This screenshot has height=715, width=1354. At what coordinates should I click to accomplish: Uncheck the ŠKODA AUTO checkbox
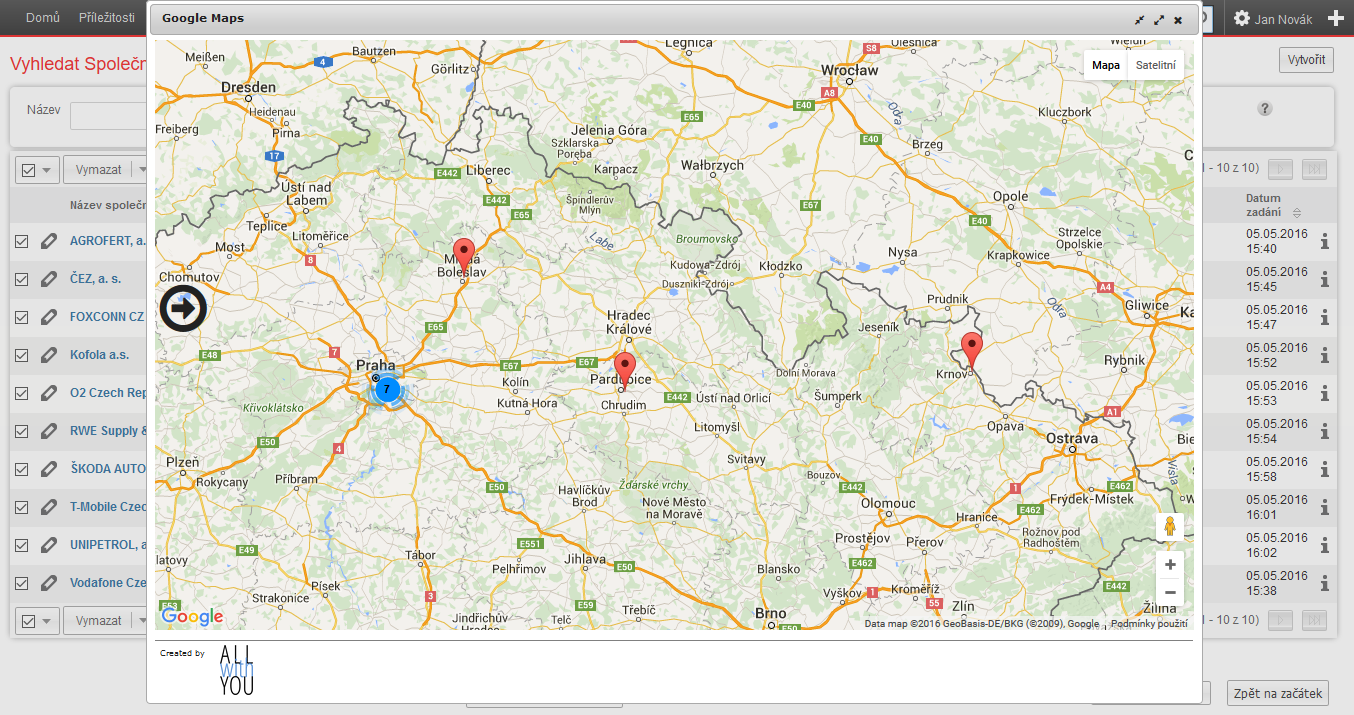22,469
